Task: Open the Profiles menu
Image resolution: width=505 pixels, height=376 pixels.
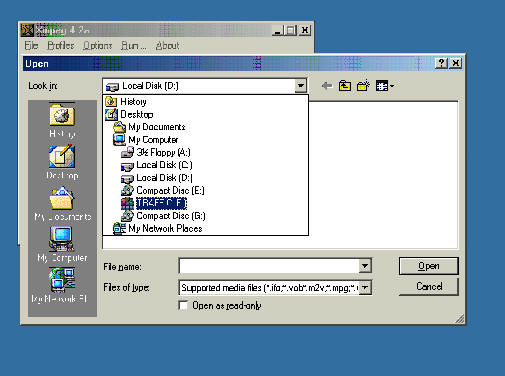Action: click(61, 45)
